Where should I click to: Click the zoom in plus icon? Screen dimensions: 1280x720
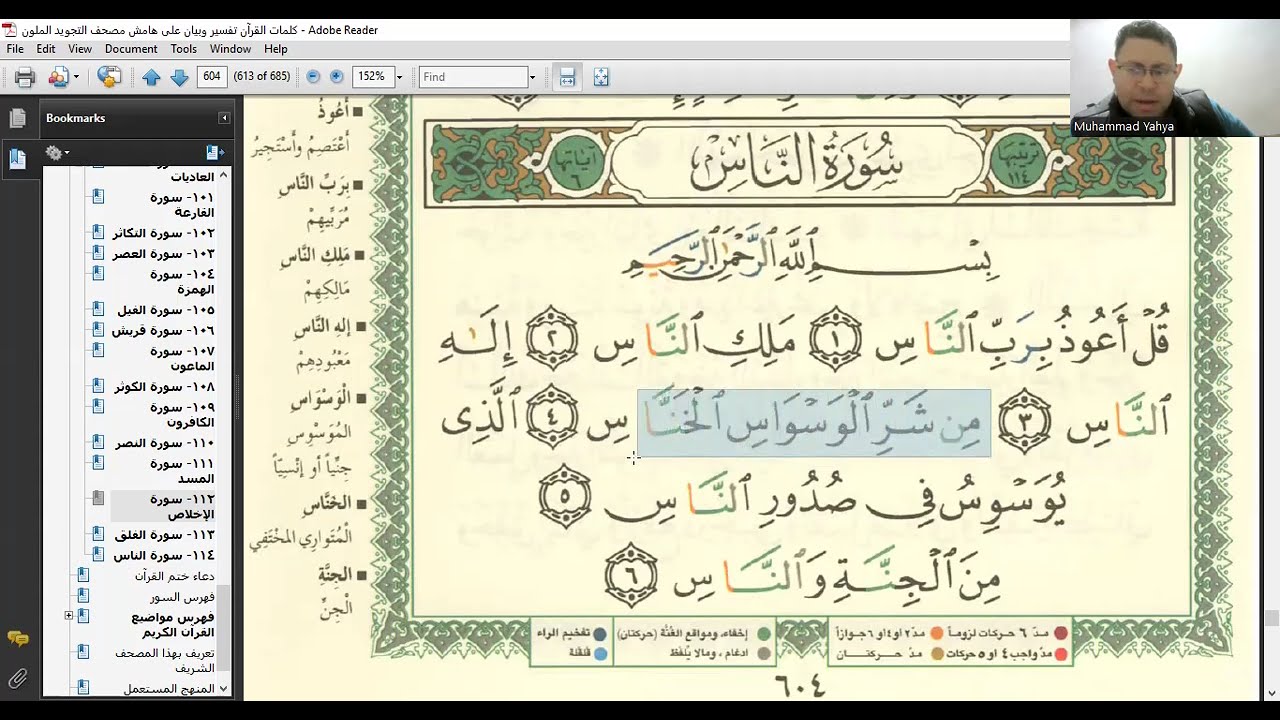(x=336, y=77)
